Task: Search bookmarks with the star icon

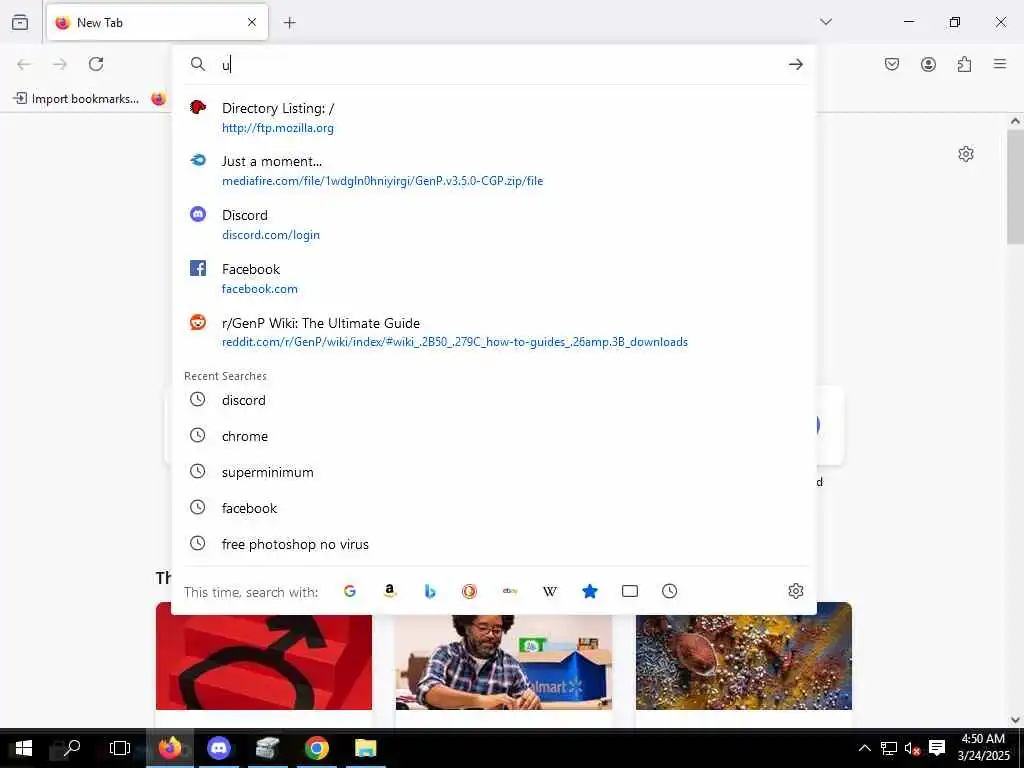Action: 590,591
